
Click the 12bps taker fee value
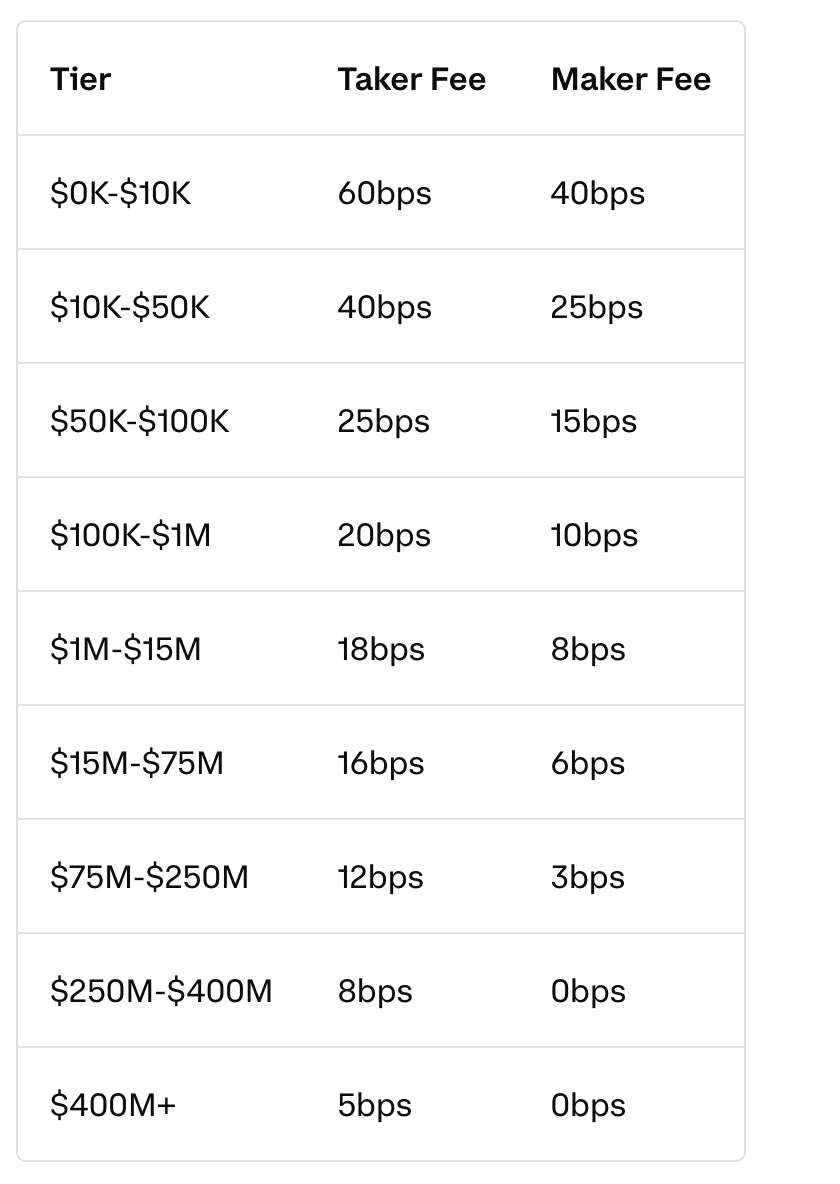380,878
